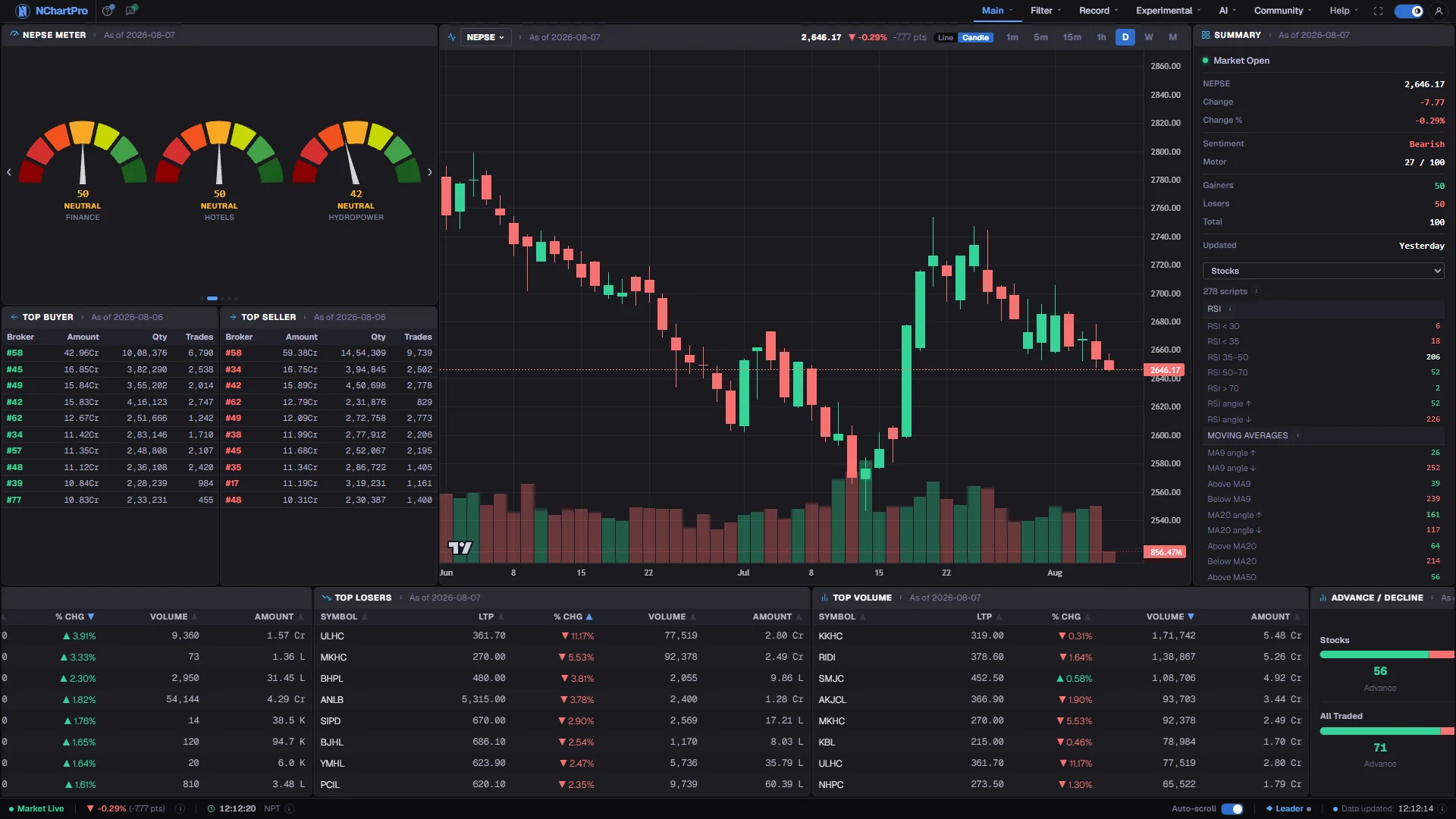The height and width of the screenshot is (819, 1456).
Task: Click the Top Seller arrow icon
Action: pyautogui.click(x=233, y=317)
